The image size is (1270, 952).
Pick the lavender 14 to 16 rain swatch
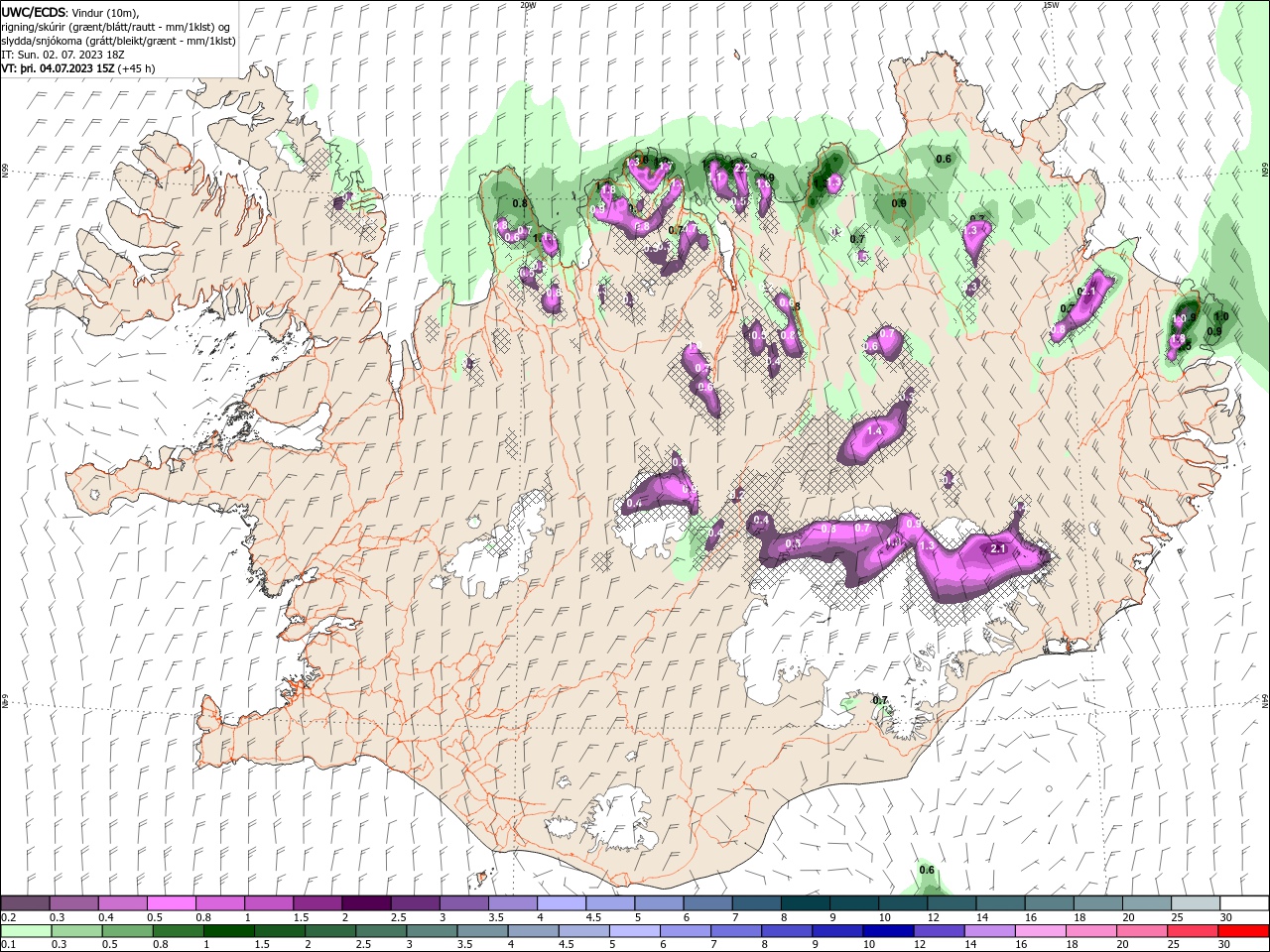[x=989, y=931]
